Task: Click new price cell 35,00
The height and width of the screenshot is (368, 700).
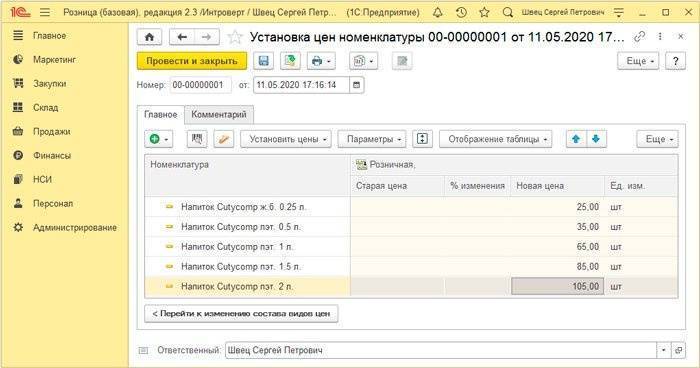Action: [x=558, y=227]
